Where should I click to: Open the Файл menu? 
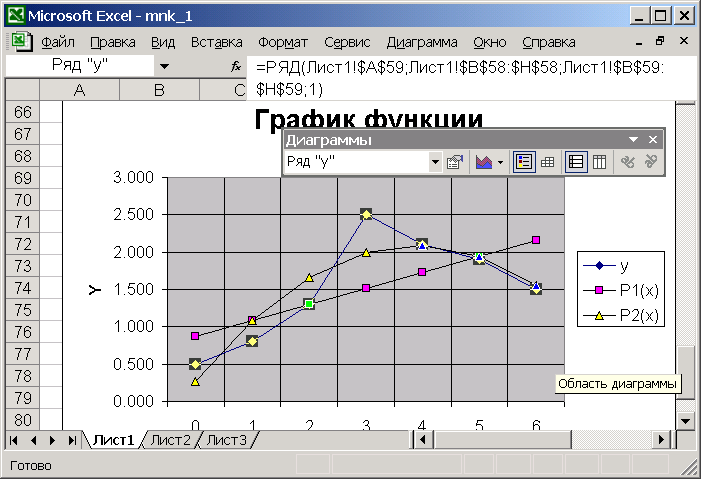tap(58, 42)
